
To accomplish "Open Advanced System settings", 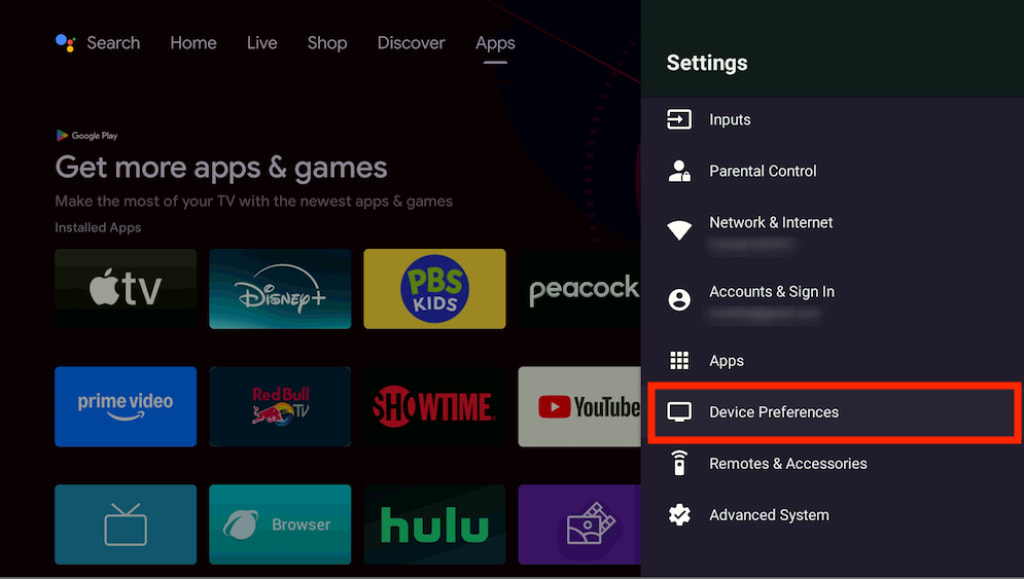I will tap(832, 515).
